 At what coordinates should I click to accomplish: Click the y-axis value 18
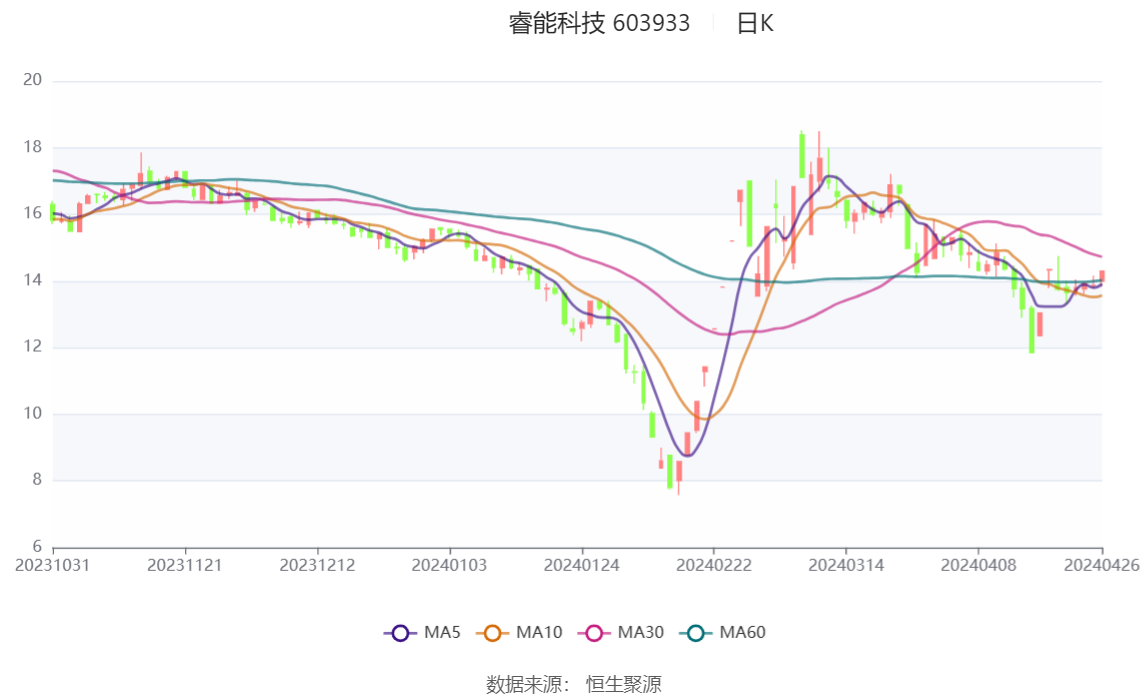[32, 147]
